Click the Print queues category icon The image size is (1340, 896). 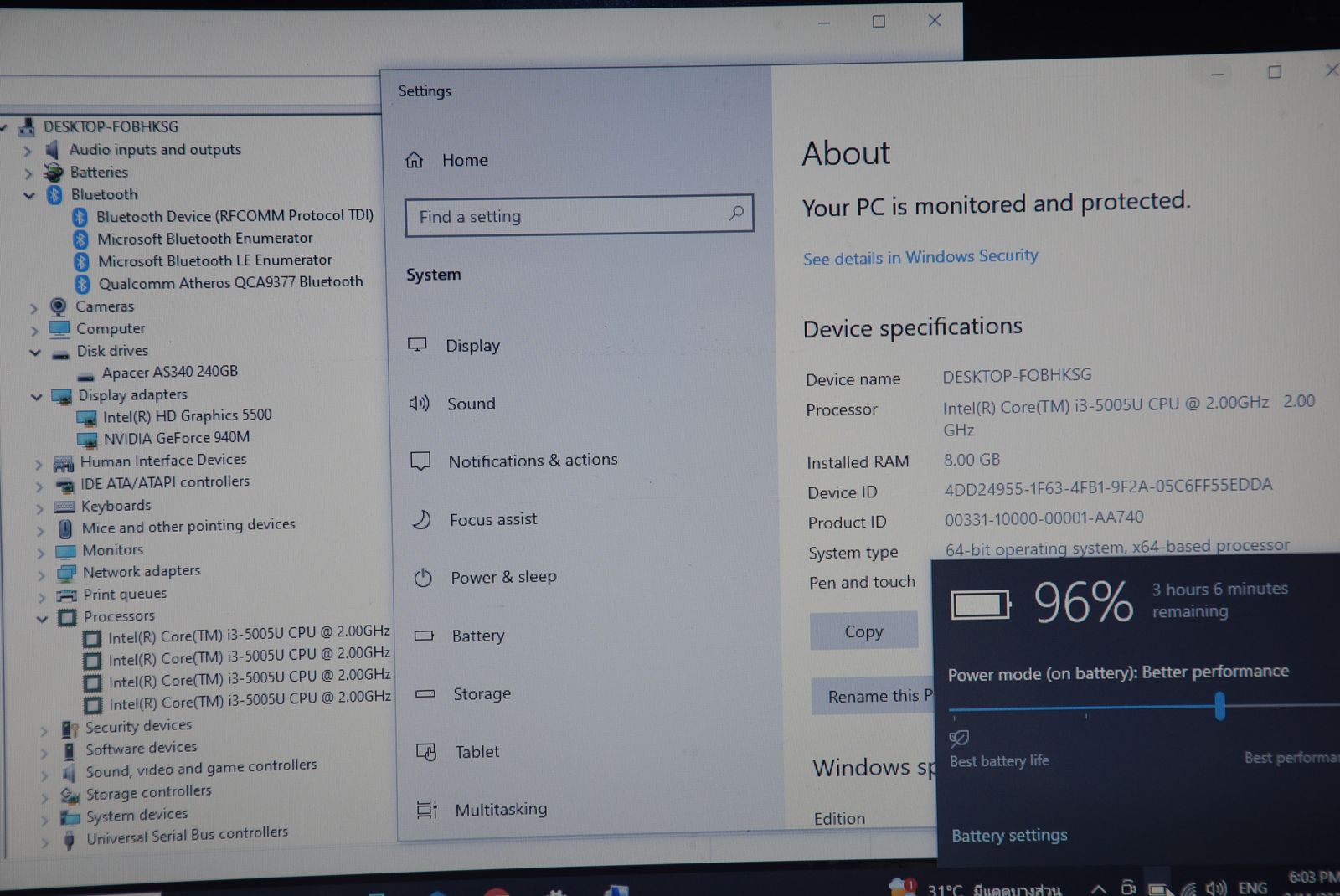(67, 595)
